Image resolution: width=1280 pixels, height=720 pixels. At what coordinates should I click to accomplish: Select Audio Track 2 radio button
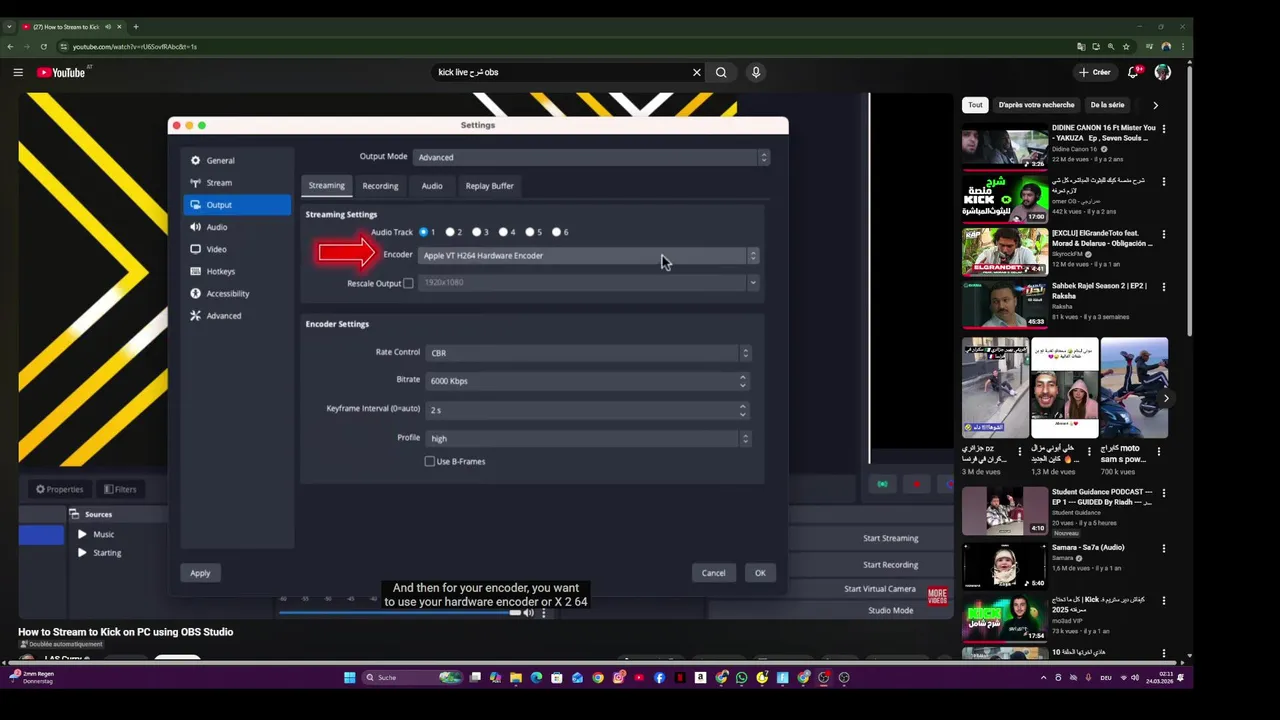pyautogui.click(x=450, y=232)
